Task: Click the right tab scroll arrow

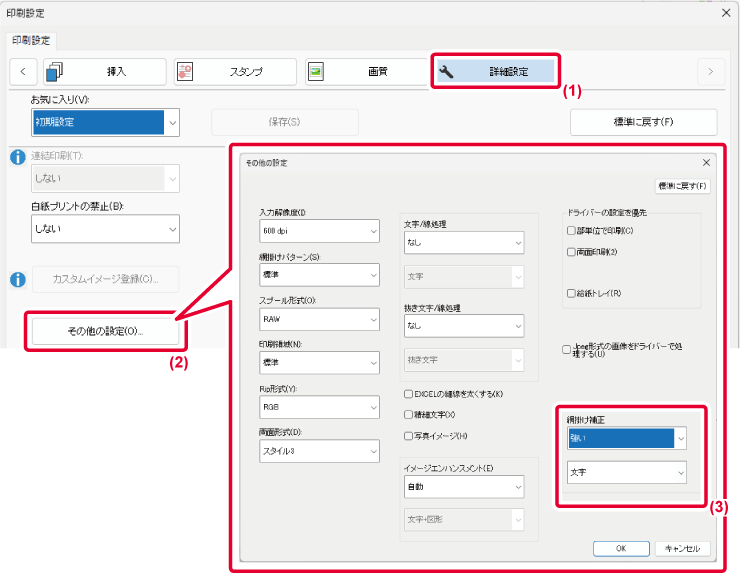Action: pos(710,71)
